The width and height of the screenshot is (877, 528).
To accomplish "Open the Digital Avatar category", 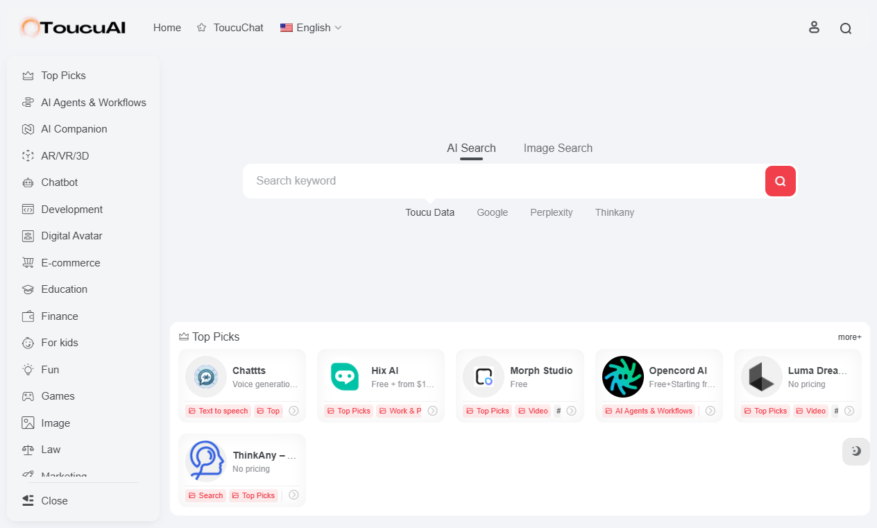I will click(x=62, y=236).
